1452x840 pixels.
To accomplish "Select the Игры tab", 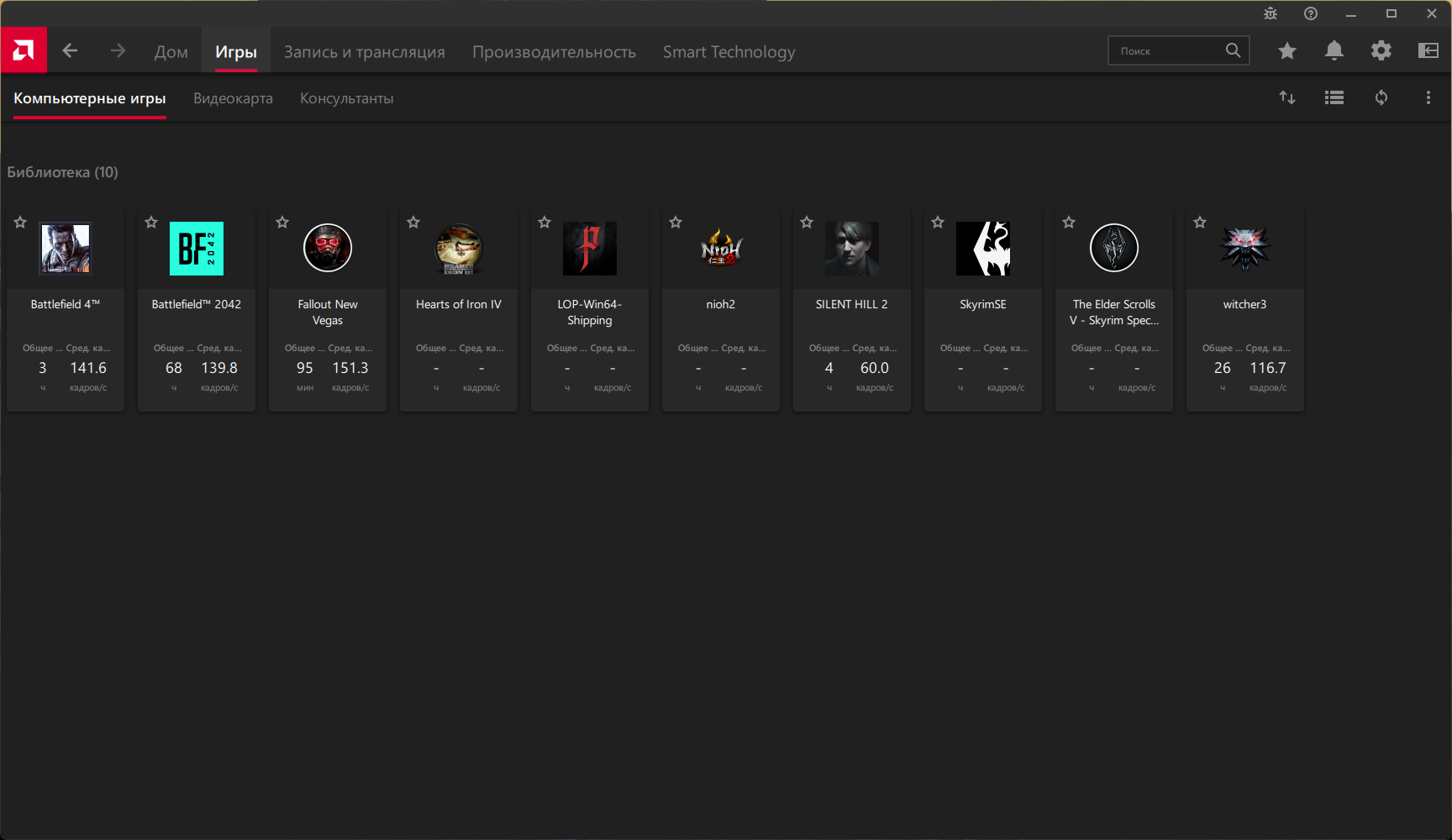I will pyautogui.click(x=236, y=52).
